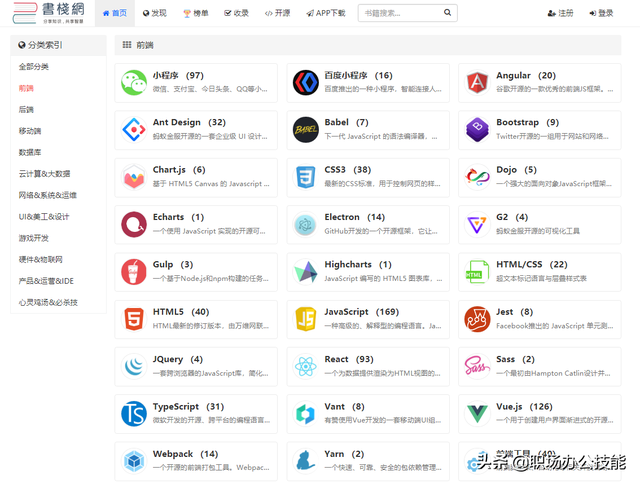Click the 注册 register link
Screen dimensions: 640x484
coord(560,13)
